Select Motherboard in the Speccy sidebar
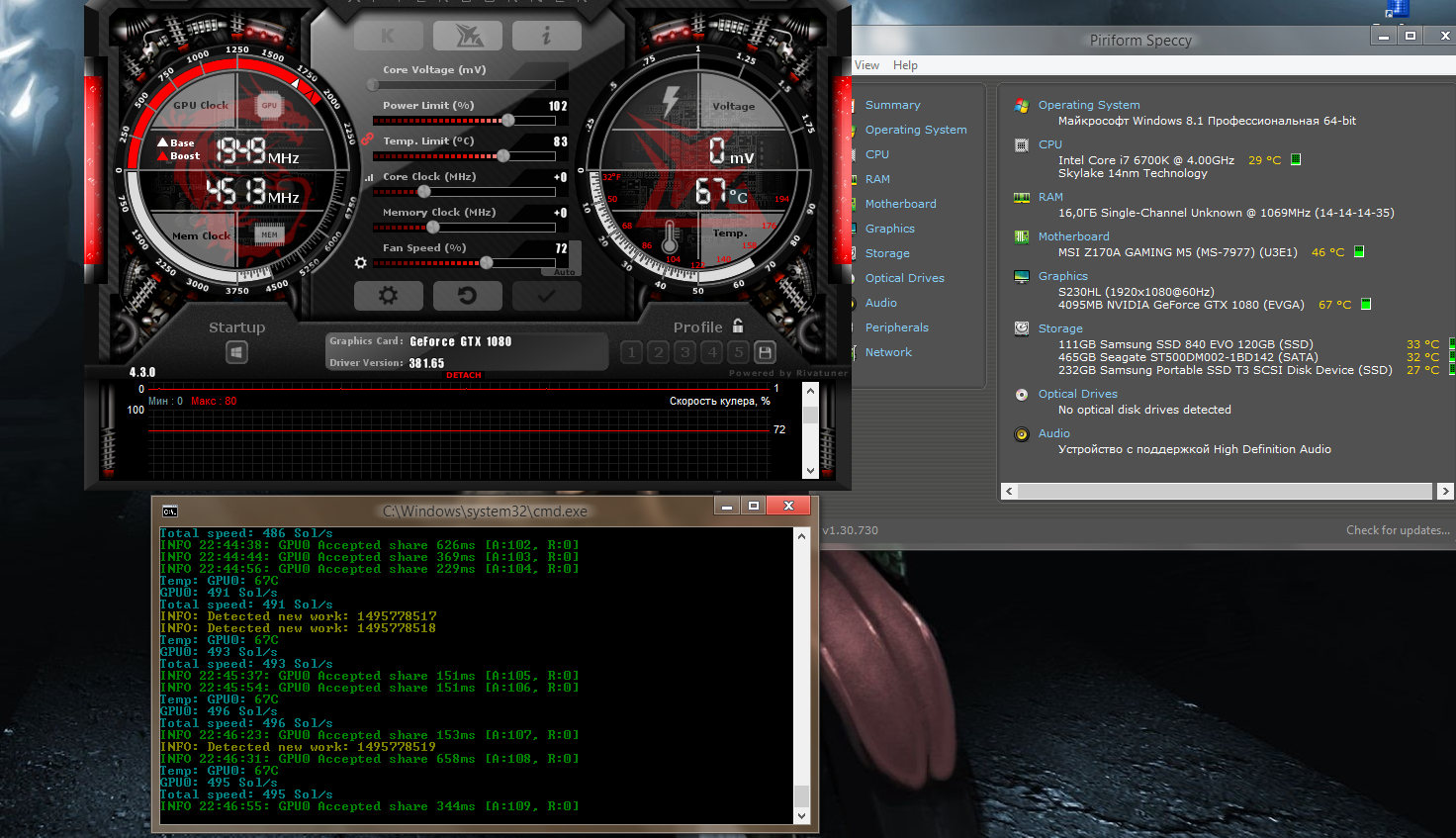The image size is (1456, 838). pos(900,204)
